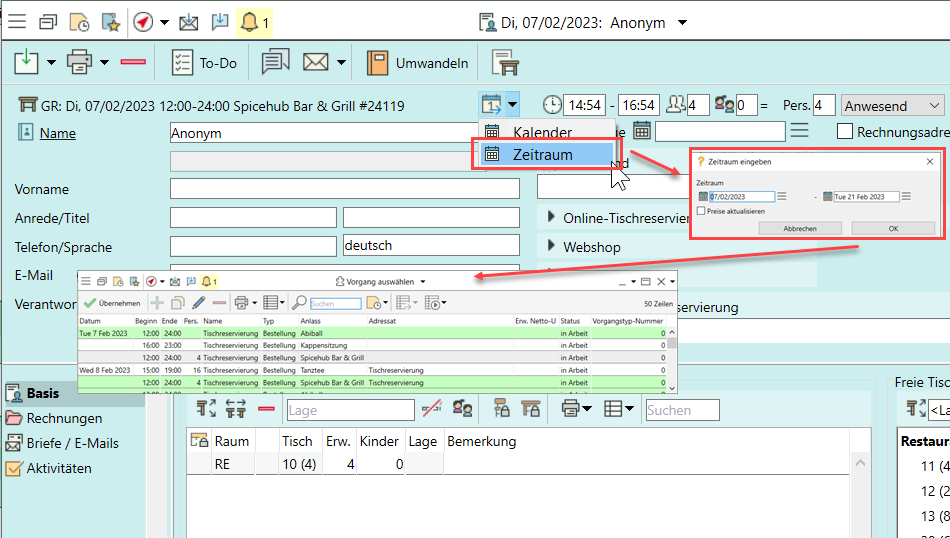Expand the Webshop section
This screenshot has height=538, width=950.
point(553,246)
